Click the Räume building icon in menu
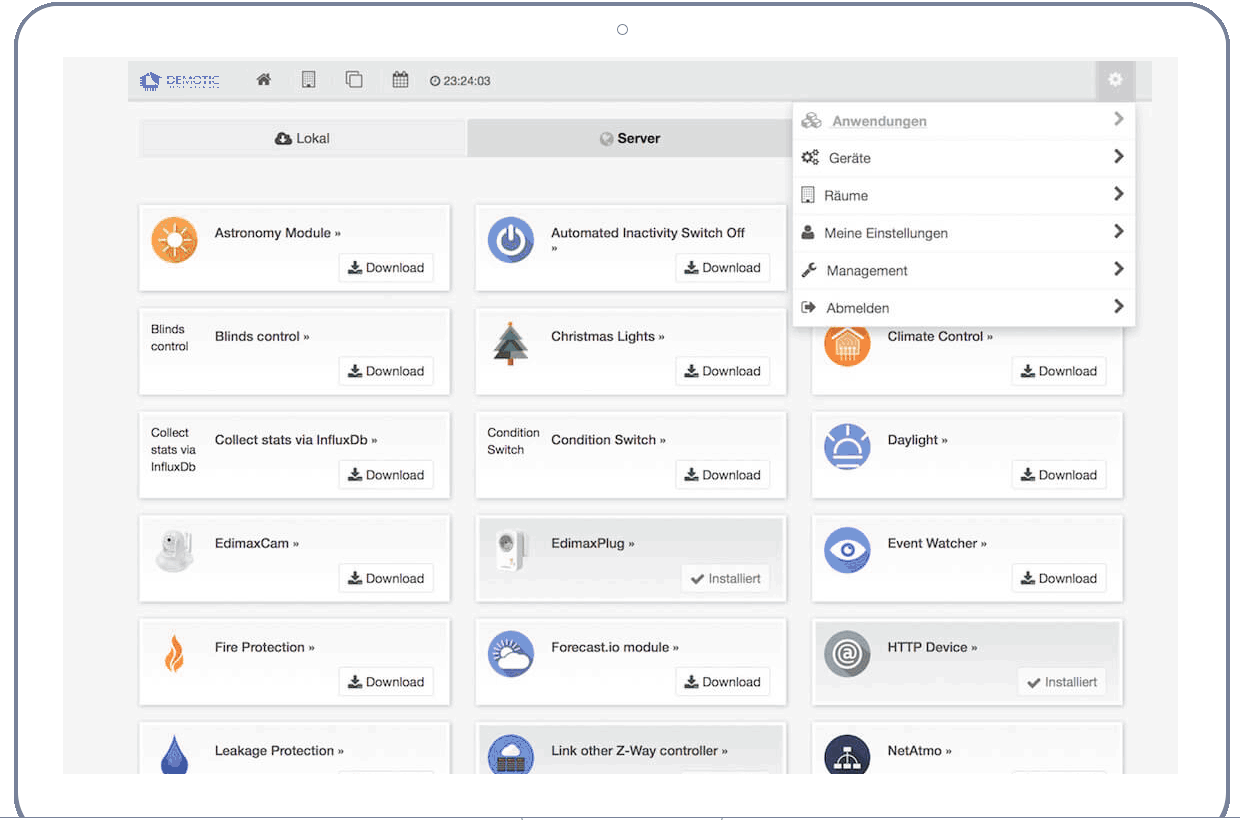This screenshot has height=820, width=1240. (808, 195)
